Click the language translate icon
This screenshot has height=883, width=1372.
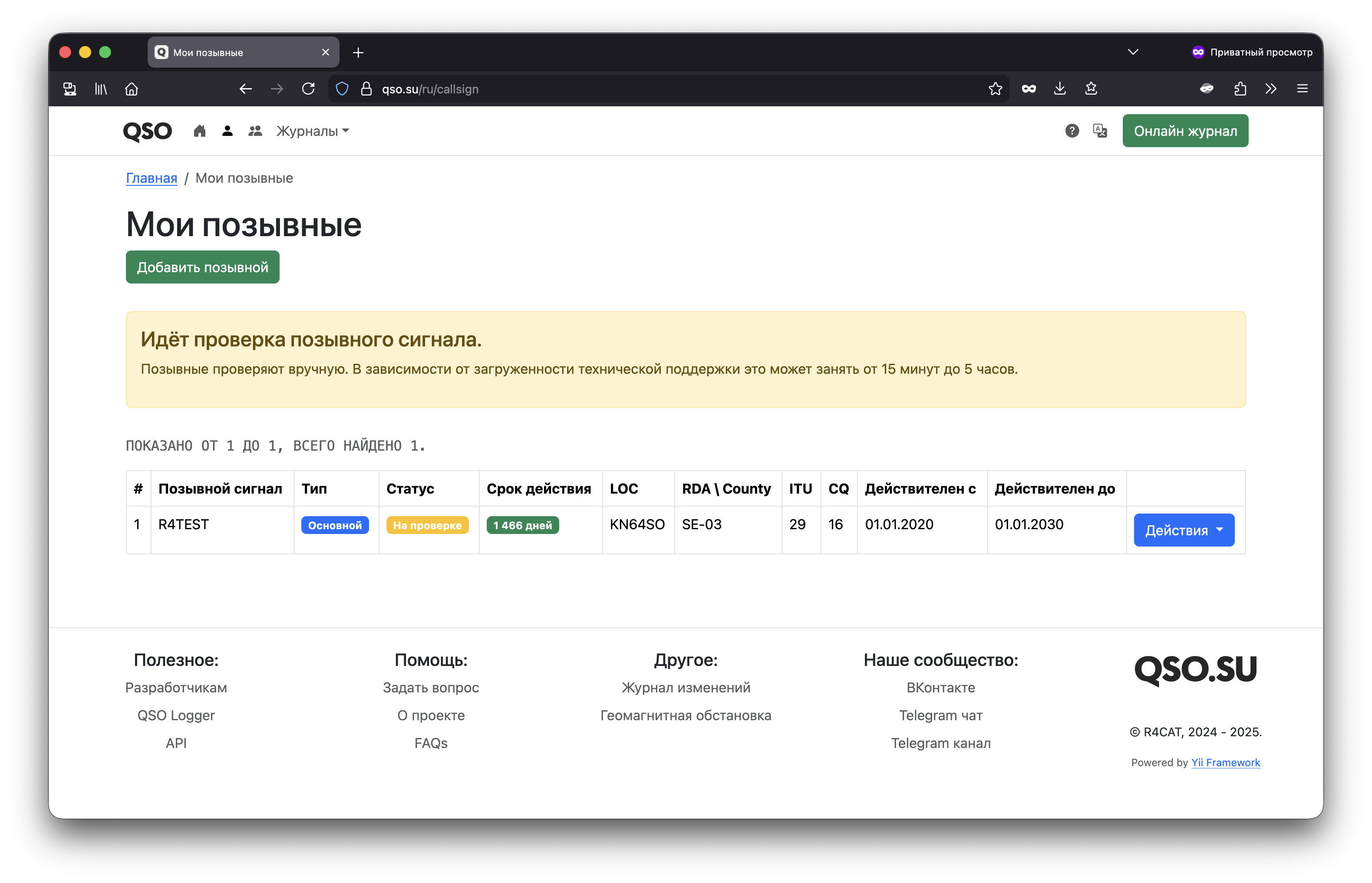(1100, 131)
